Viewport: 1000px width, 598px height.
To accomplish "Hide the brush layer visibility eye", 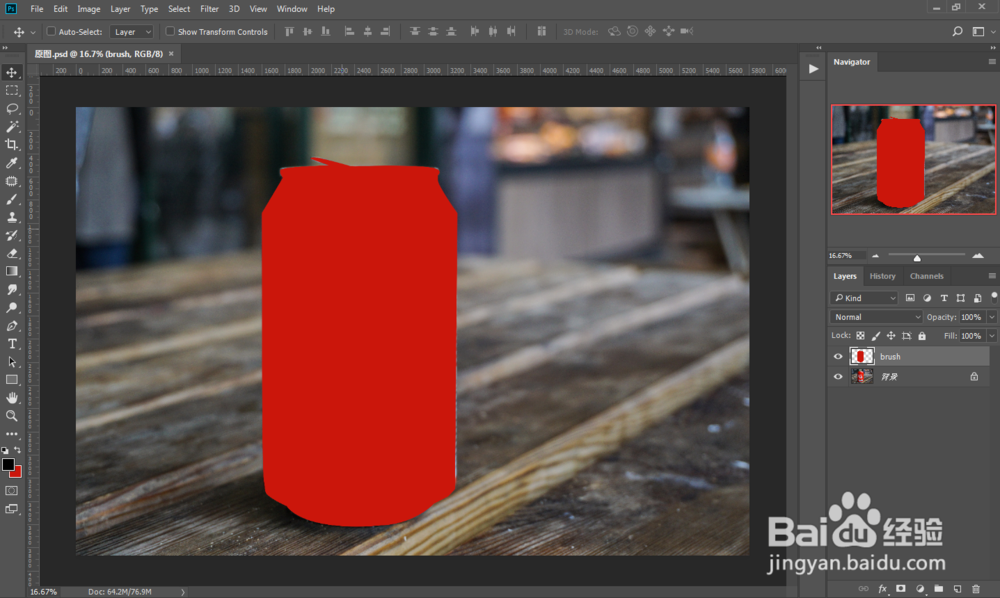I will point(838,356).
